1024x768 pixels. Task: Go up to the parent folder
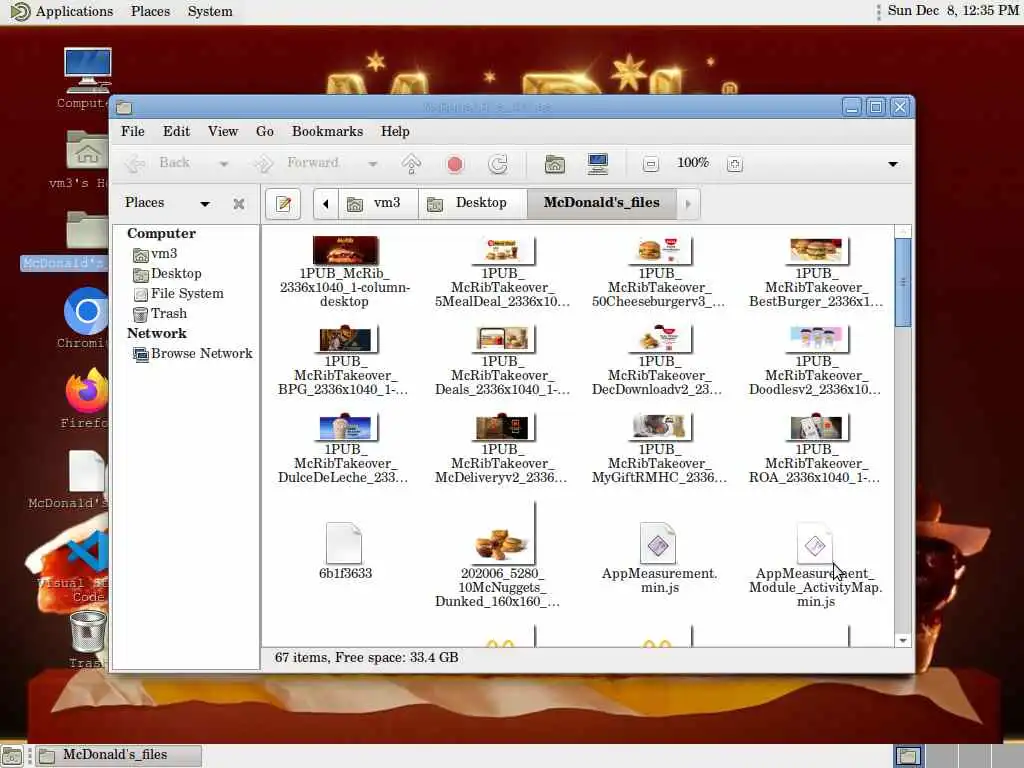411,164
